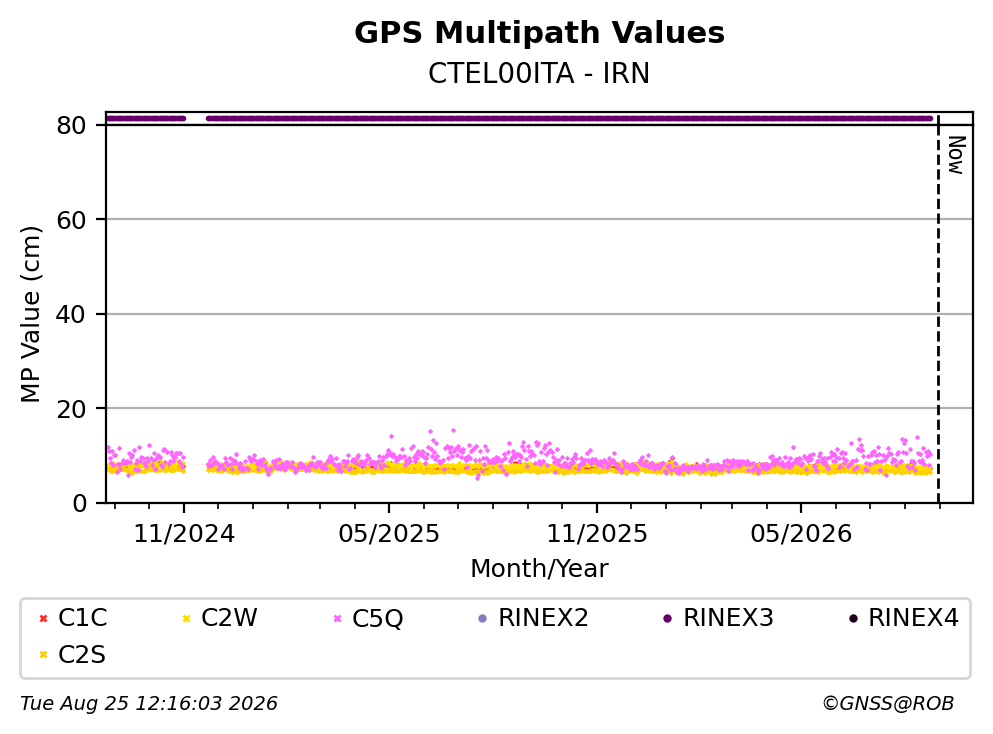Click the 60 y-axis tick label
The height and width of the screenshot is (734, 993).
coord(71,220)
